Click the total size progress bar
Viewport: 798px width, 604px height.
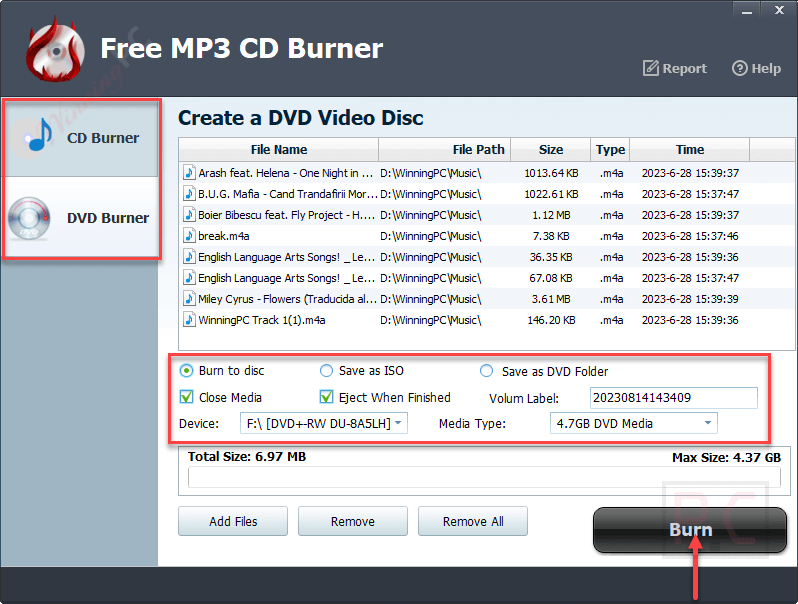[x=484, y=477]
